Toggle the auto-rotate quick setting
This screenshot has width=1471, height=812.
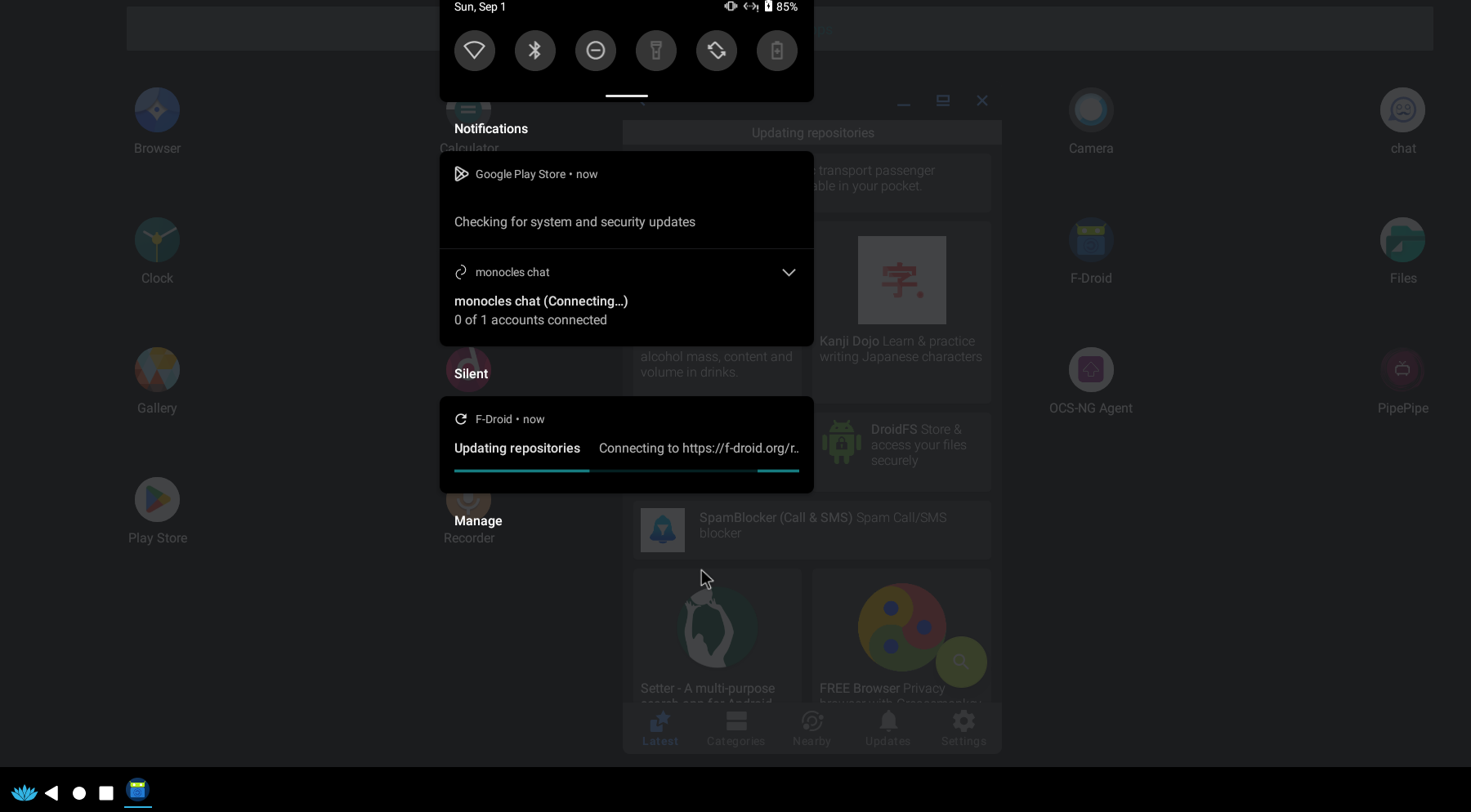[x=717, y=51]
